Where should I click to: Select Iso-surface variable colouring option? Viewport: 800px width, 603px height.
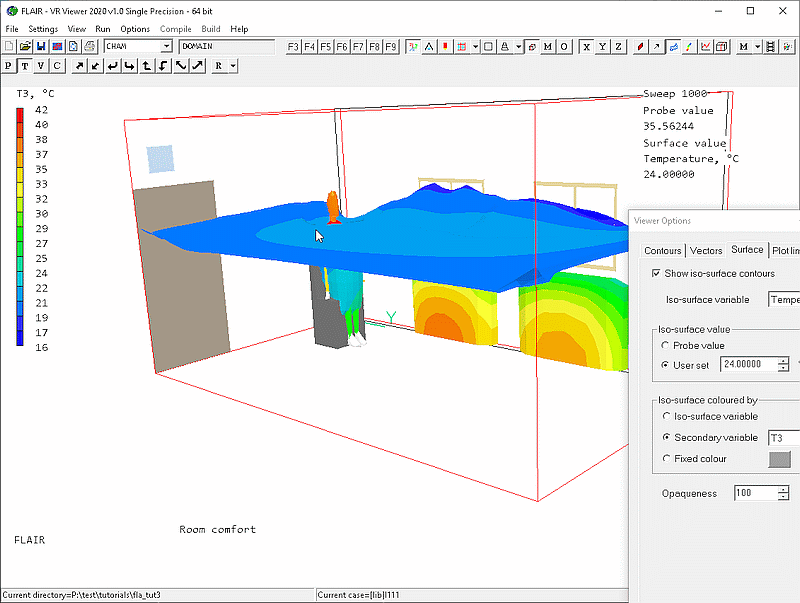point(667,416)
